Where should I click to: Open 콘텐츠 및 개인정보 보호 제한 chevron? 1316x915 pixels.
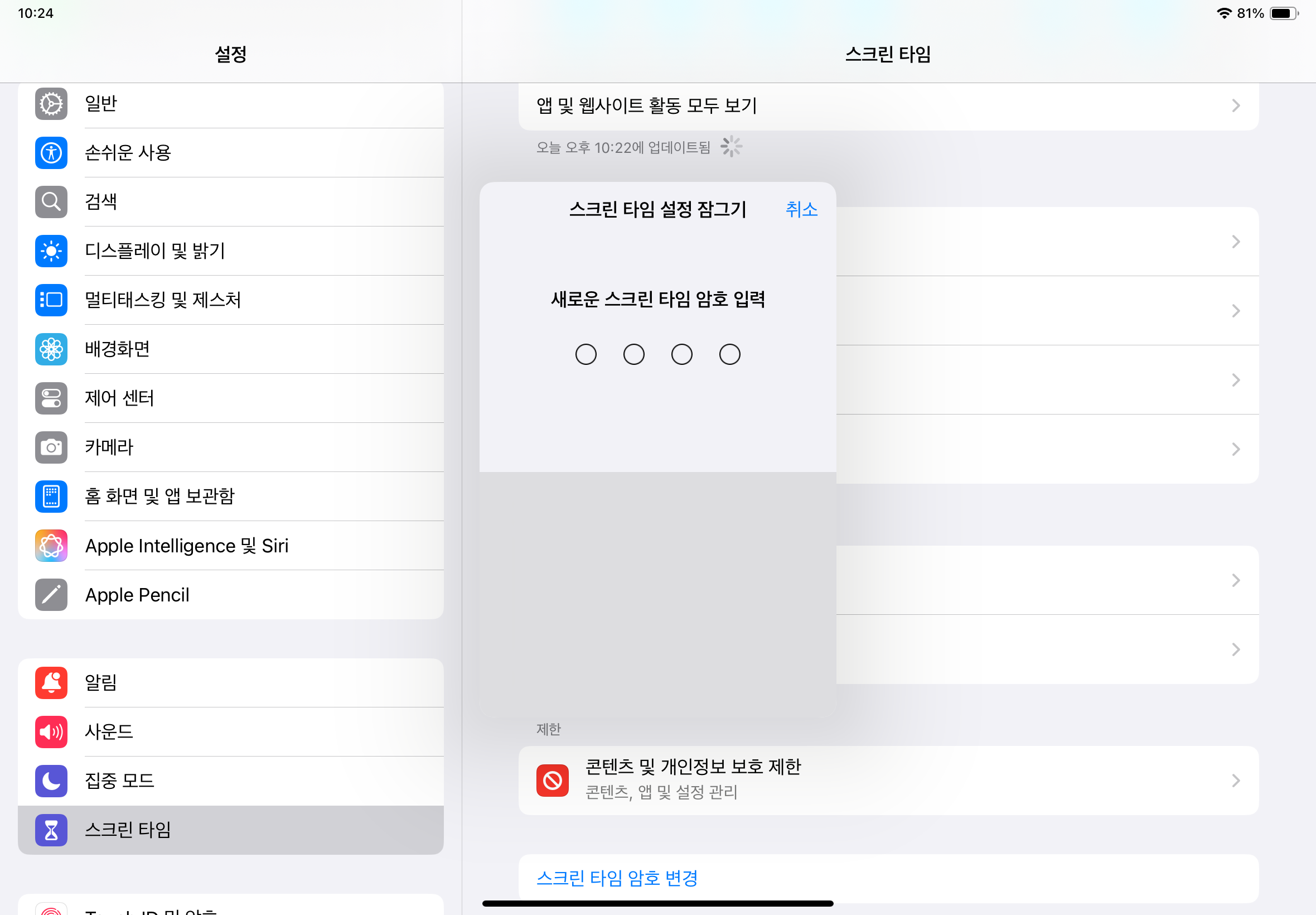pos(1236,781)
